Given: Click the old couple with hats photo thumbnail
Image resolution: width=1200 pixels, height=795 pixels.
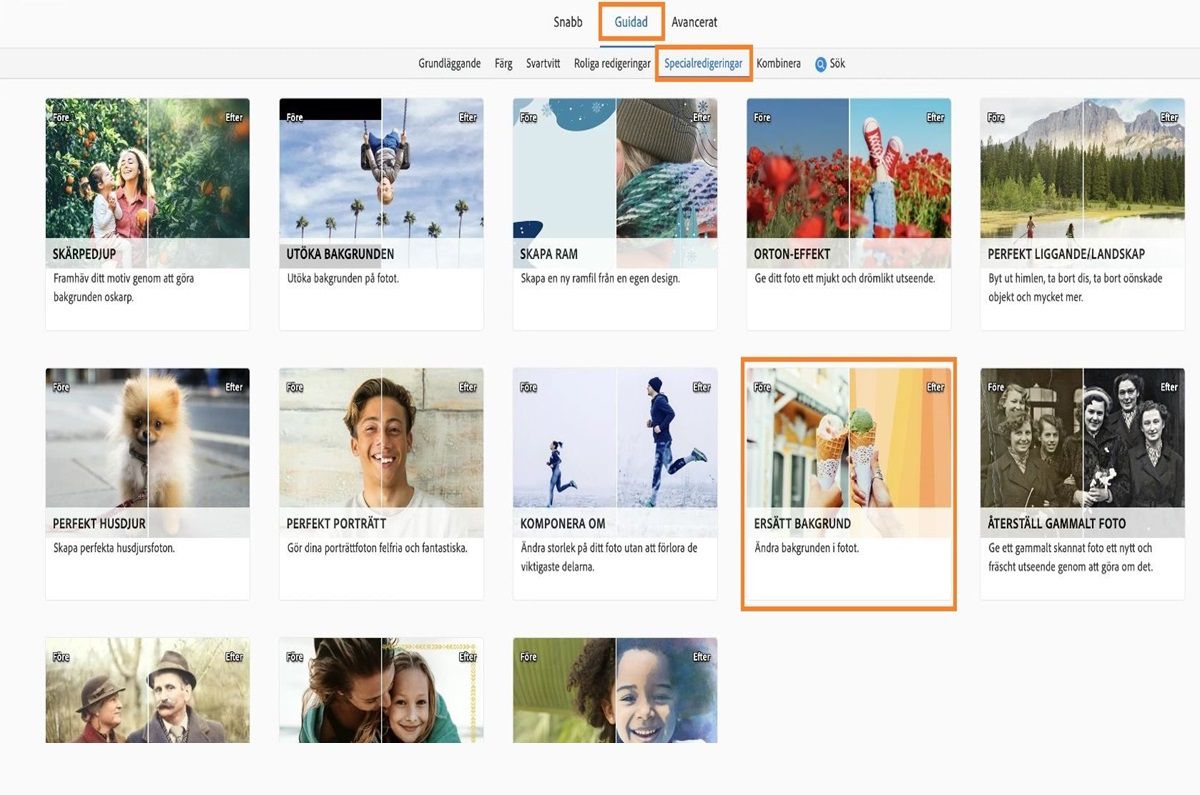Looking at the screenshot, I should [x=148, y=690].
